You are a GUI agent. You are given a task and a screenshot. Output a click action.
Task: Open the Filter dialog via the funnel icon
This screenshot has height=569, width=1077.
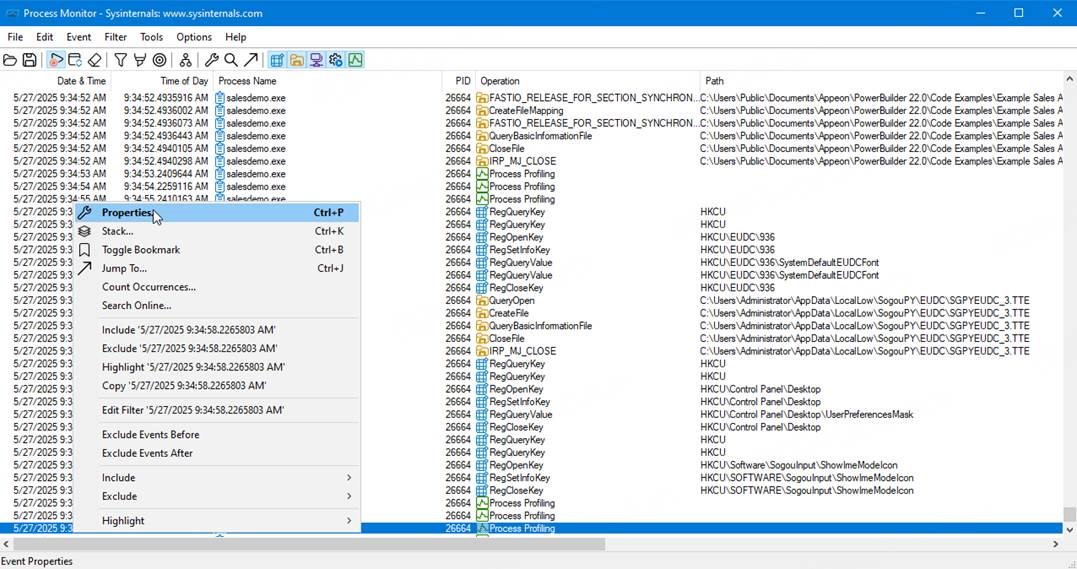coord(120,60)
